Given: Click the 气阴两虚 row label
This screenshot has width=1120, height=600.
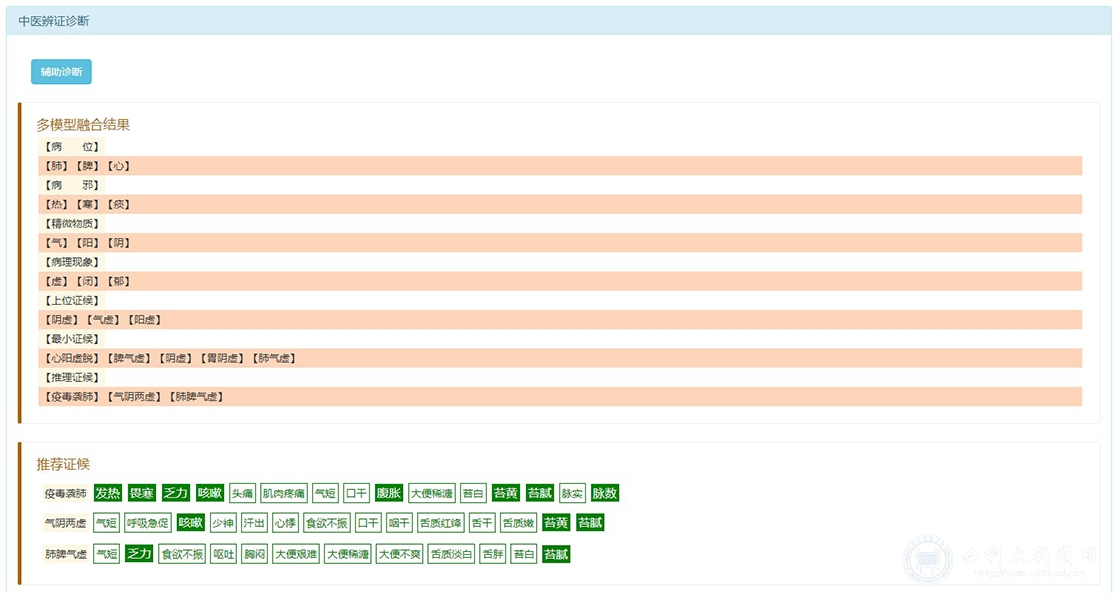Looking at the screenshot, I should pos(65,524).
